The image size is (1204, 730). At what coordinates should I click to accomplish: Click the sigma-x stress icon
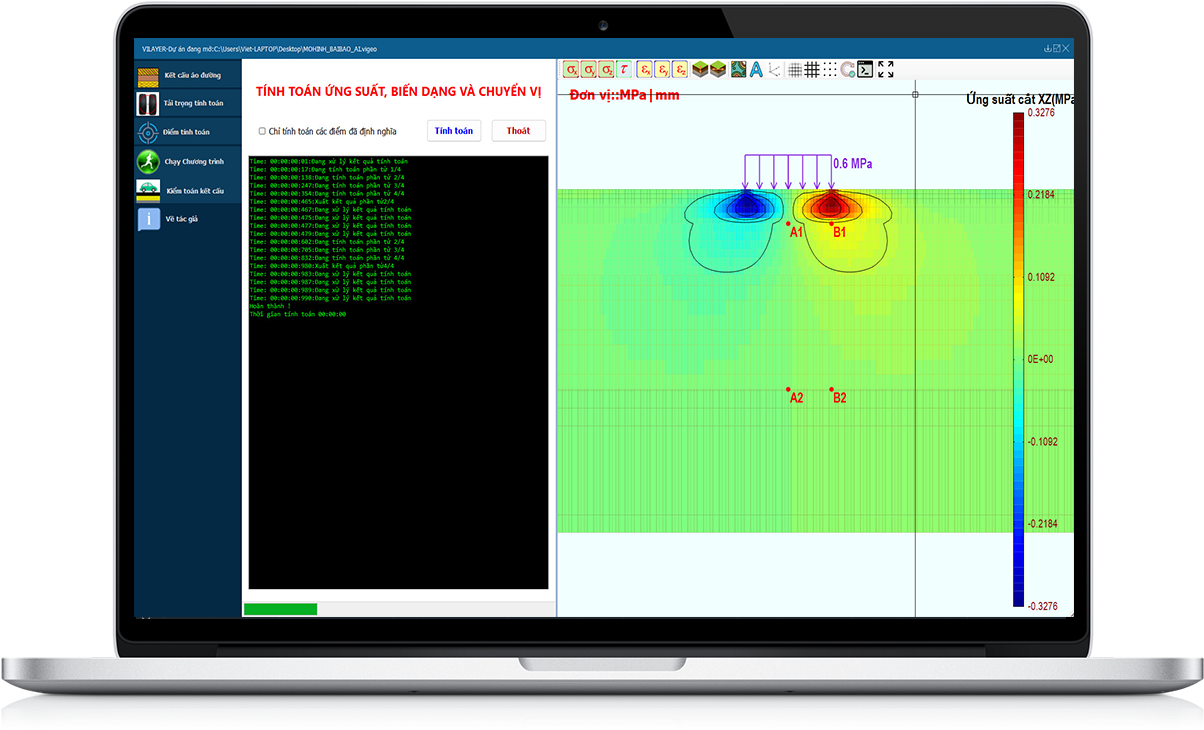pyautogui.click(x=571, y=69)
